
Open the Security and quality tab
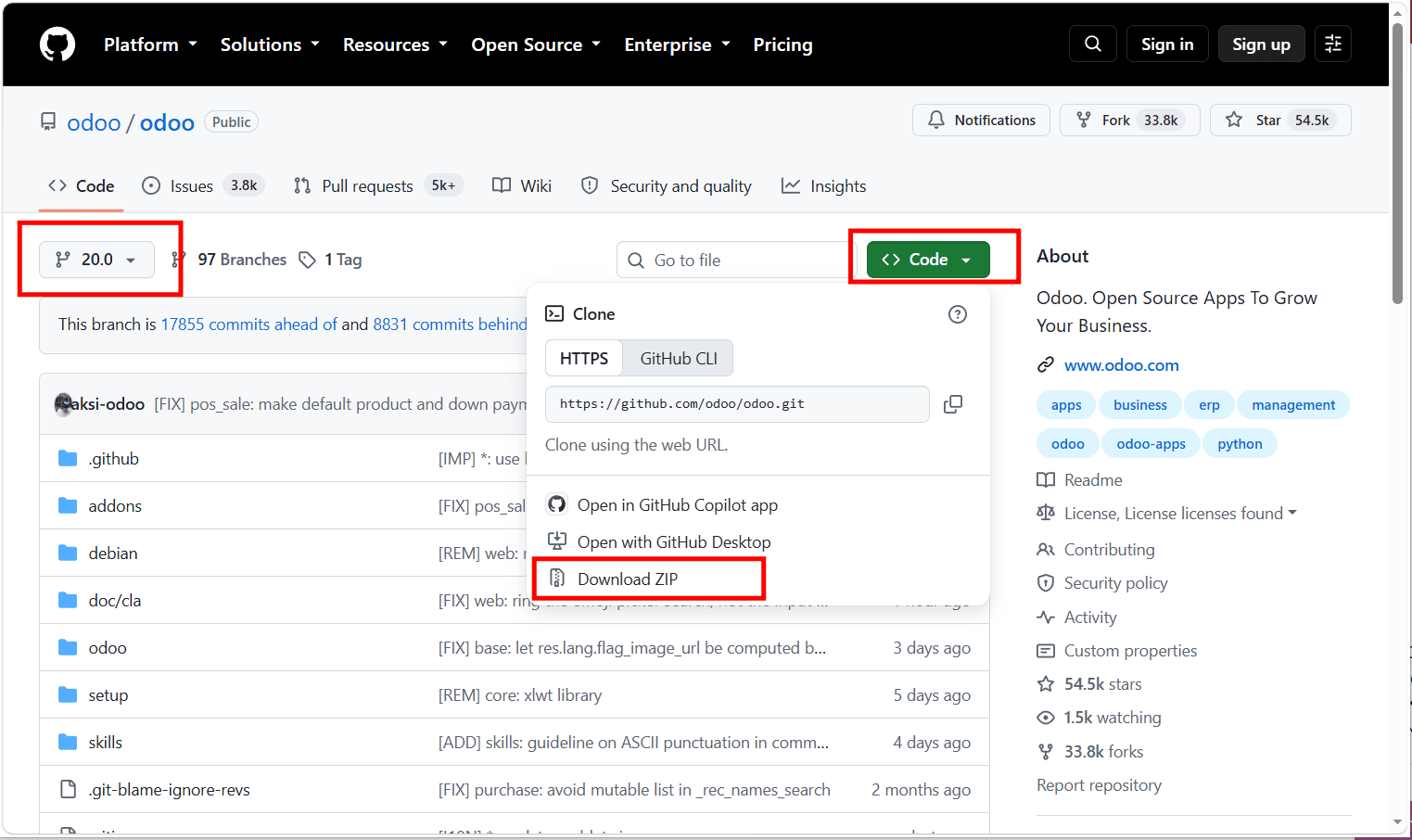(x=667, y=186)
